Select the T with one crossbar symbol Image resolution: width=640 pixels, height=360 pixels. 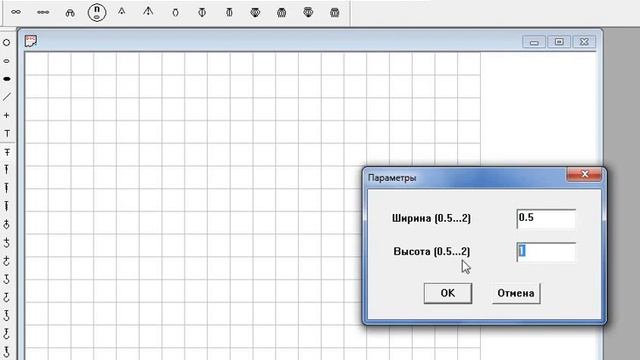(x=7, y=152)
